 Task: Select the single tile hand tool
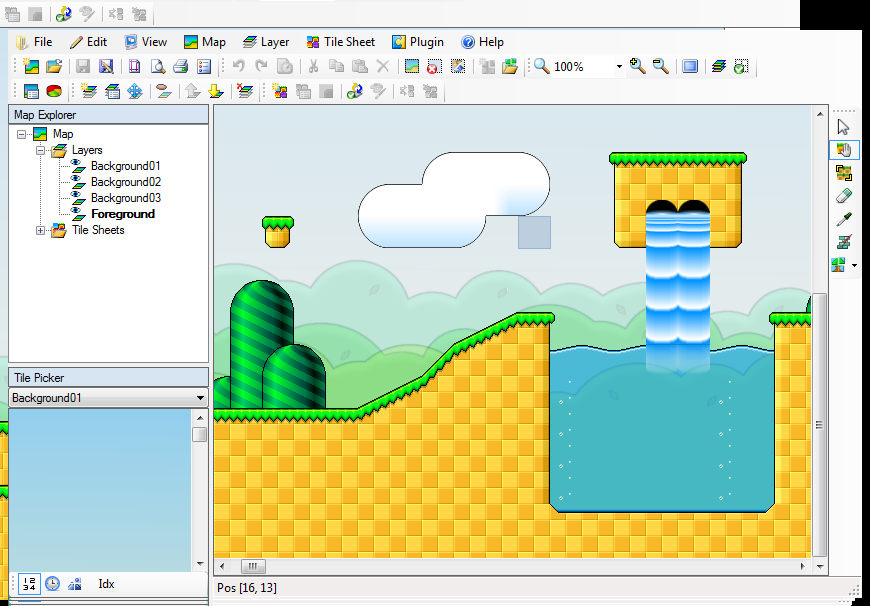[x=843, y=150]
